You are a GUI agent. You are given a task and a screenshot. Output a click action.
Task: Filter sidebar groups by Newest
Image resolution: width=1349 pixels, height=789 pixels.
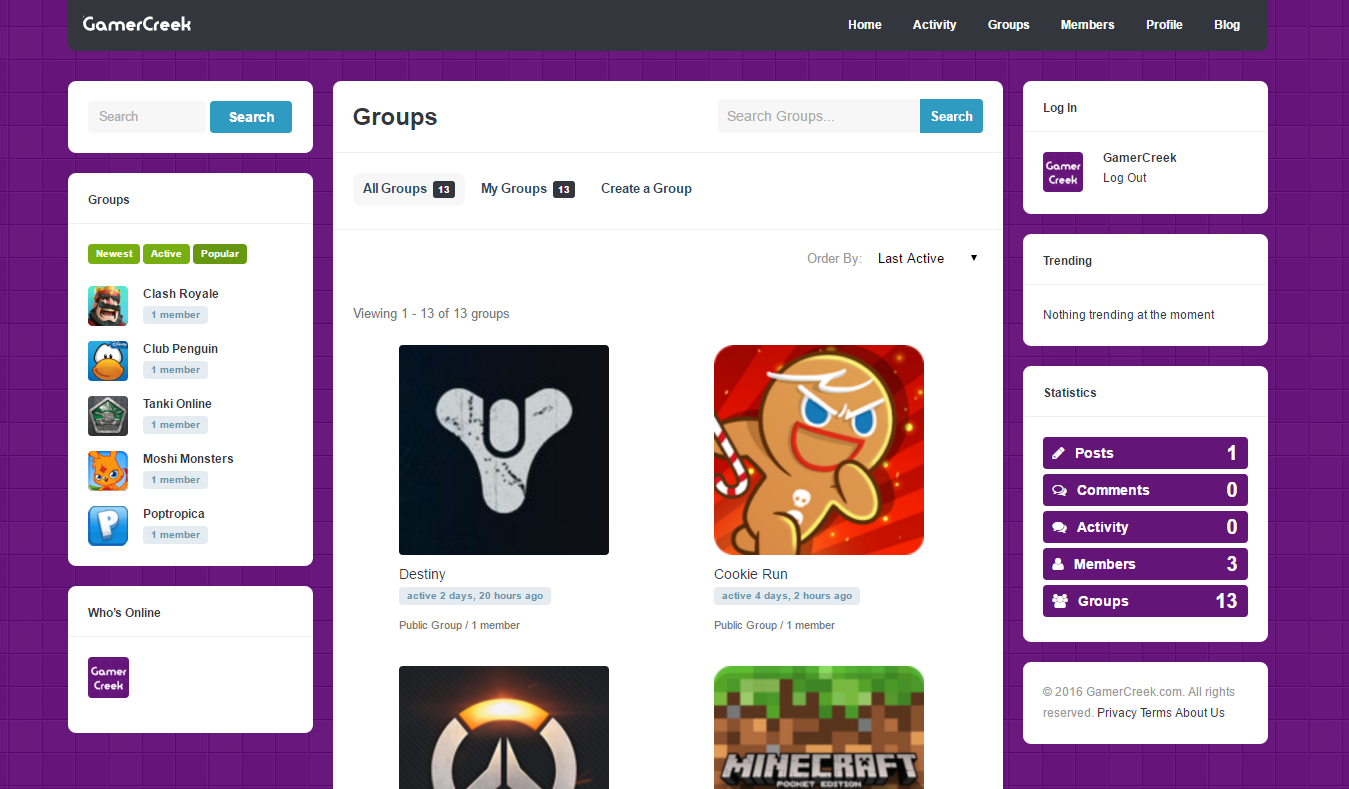coord(114,254)
